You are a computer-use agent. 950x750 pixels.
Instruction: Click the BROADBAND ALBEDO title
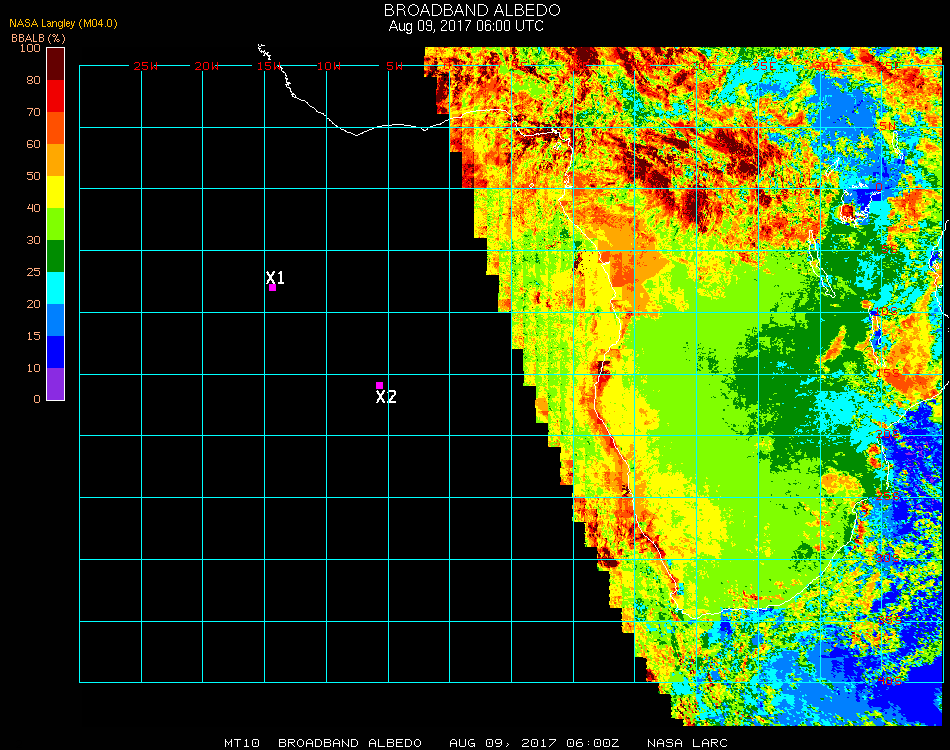[466, 10]
